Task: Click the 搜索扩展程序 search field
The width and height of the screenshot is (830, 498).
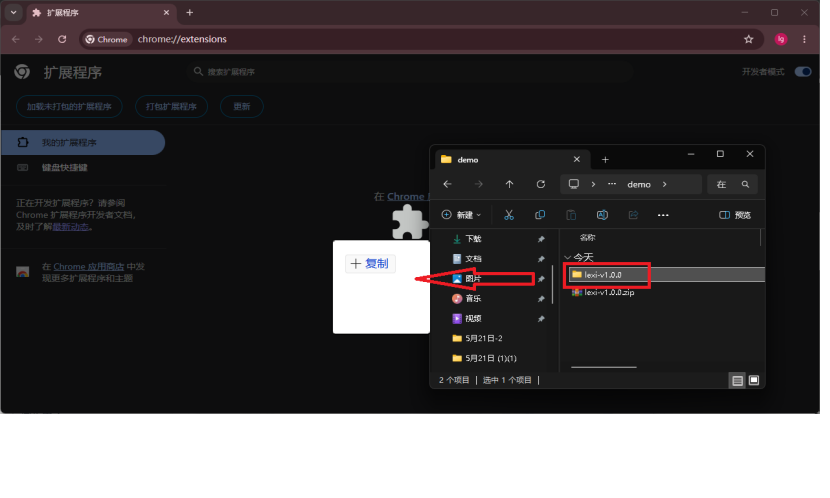Action: pyautogui.click(x=410, y=72)
